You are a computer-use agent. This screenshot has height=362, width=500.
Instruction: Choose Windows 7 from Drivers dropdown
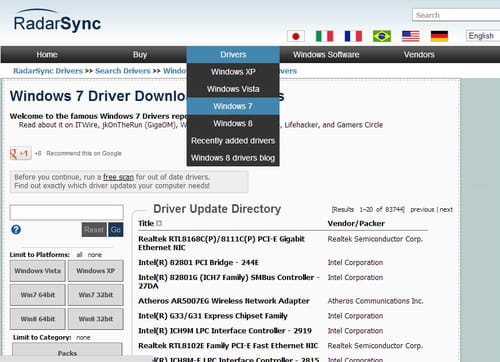pyautogui.click(x=233, y=106)
